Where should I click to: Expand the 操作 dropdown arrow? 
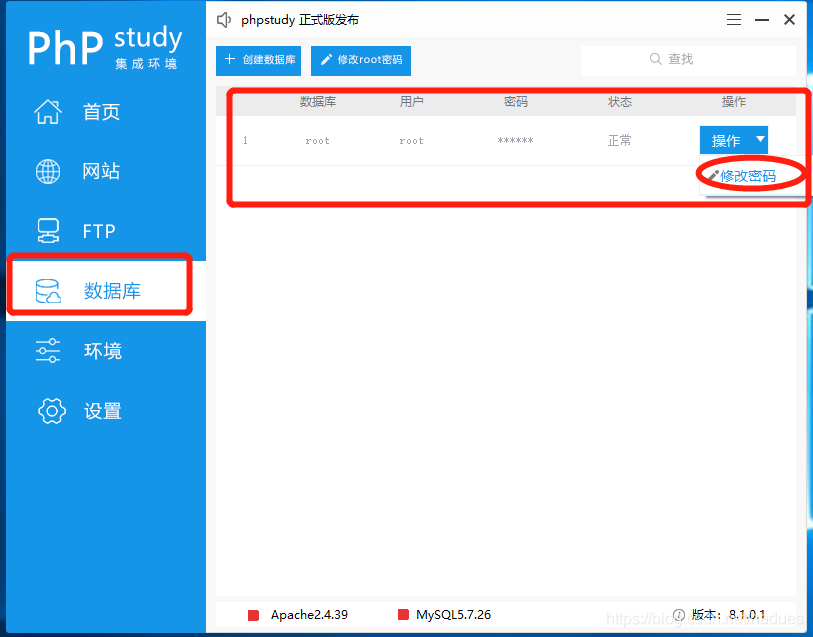(760, 140)
